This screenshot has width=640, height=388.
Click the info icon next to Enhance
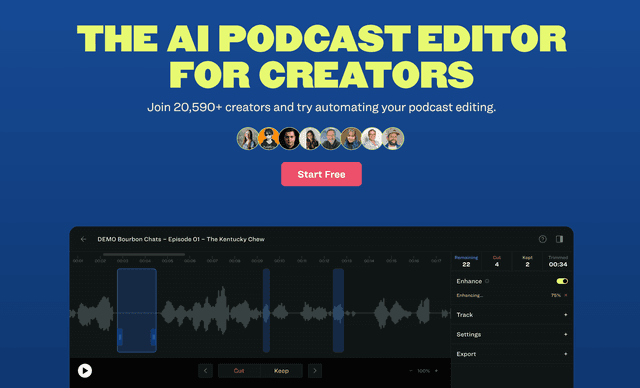tap(487, 281)
